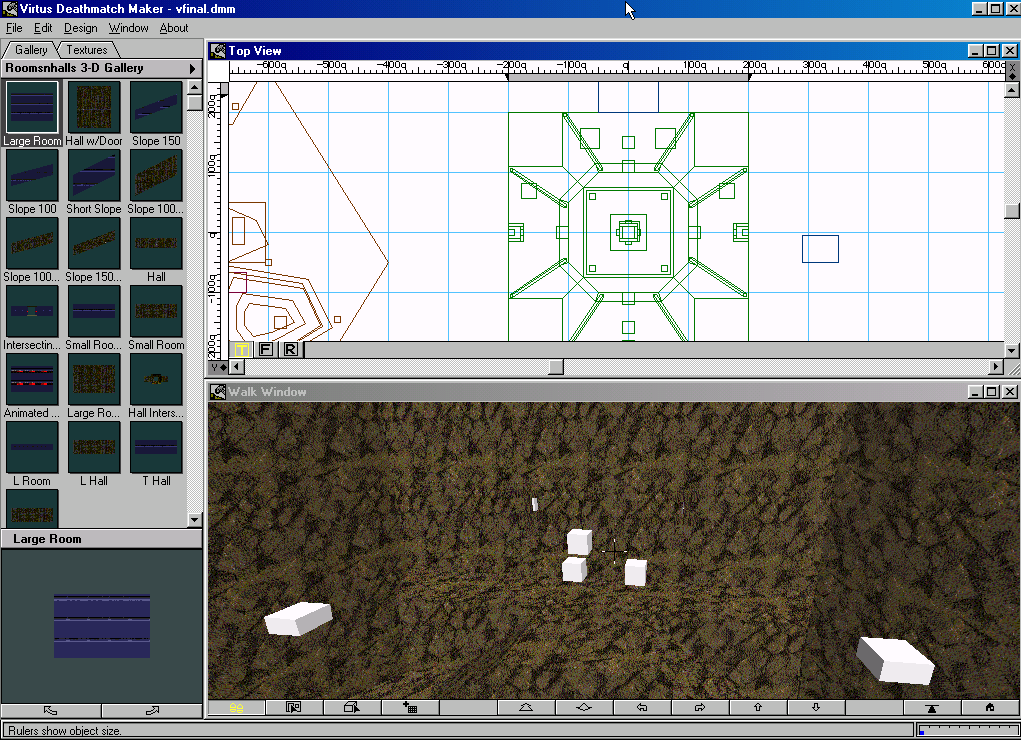The width and height of the screenshot is (1021, 740).
Task: Open the About menu
Action: [174, 28]
